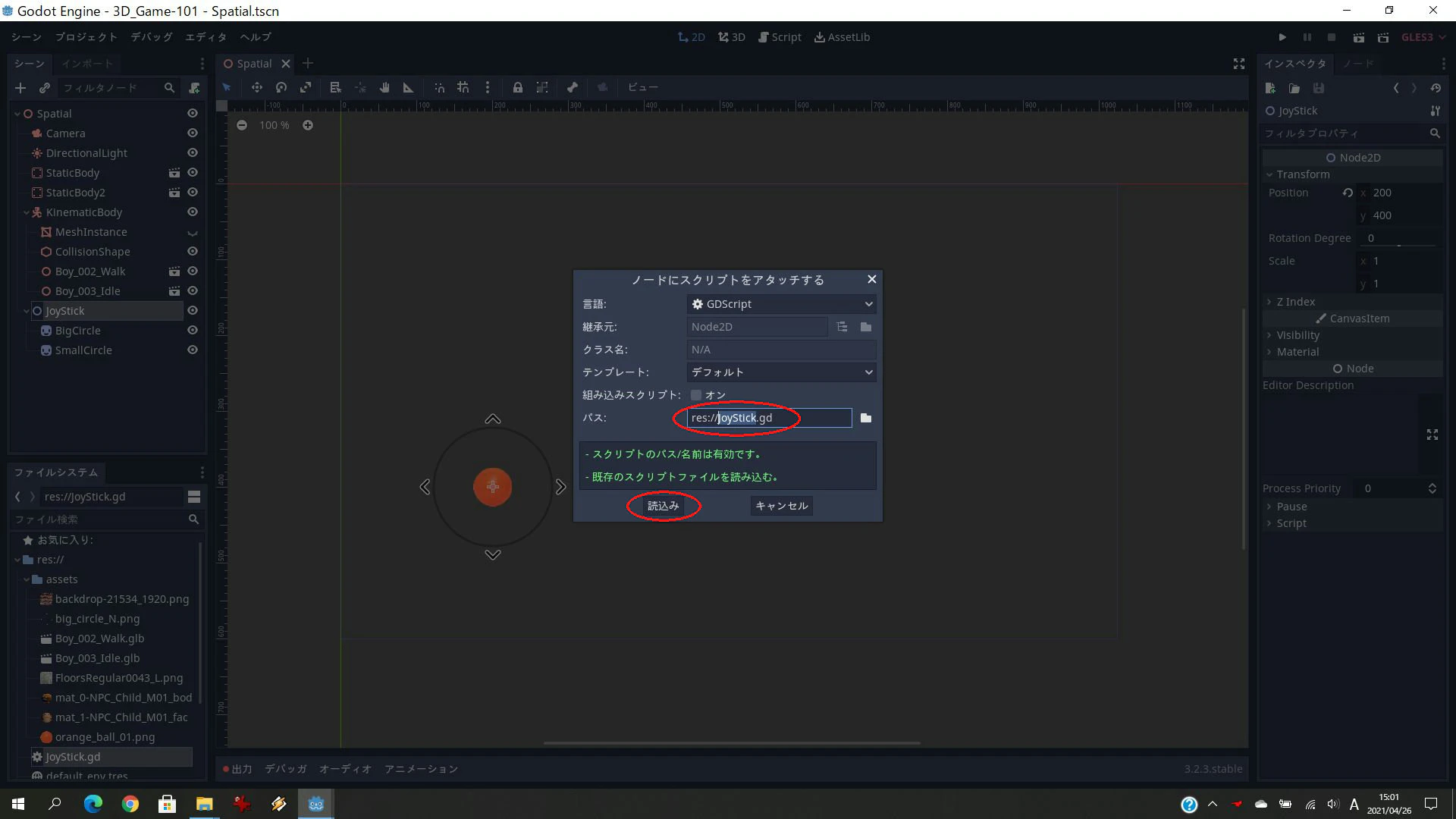Click the play scene clapperboard icon
This screenshot has height=819, width=1456.
click(x=1359, y=37)
